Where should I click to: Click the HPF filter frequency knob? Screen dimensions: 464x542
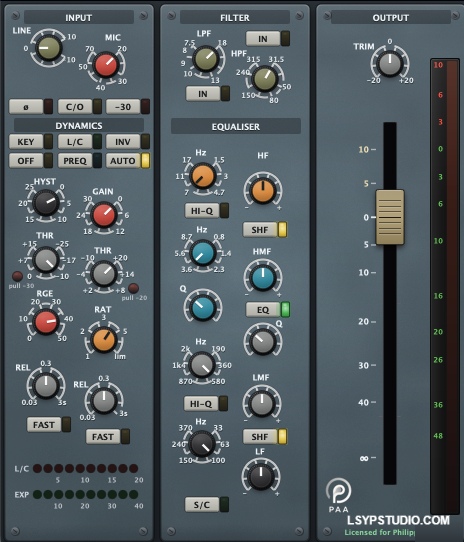265,79
